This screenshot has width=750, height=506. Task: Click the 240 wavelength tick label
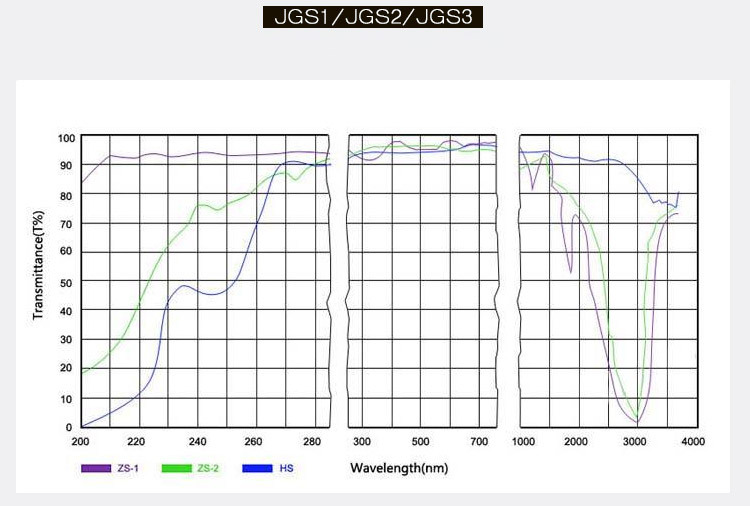pyautogui.click(x=197, y=441)
